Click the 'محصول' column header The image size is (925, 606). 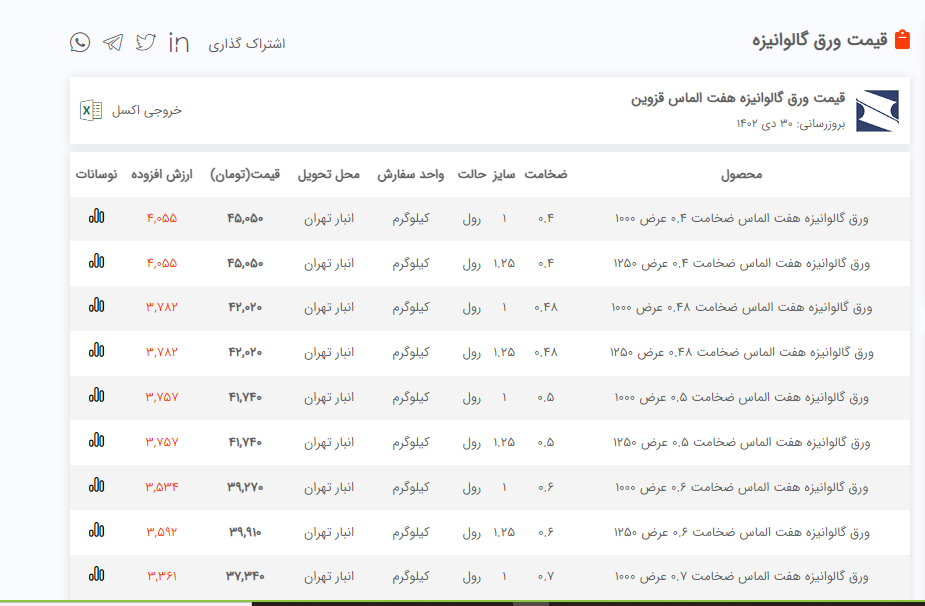(x=741, y=174)
